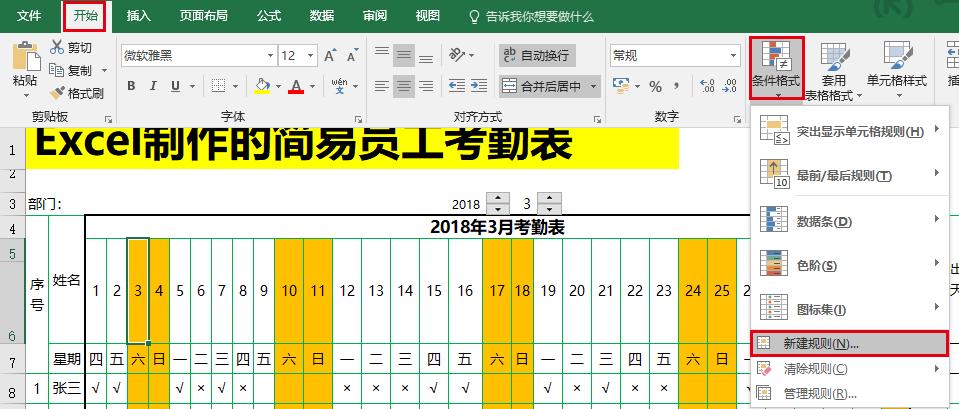This screenshot has height=409, width=959.
Task: Open Format as Table 套用表格格式
Action: point(833,70)
